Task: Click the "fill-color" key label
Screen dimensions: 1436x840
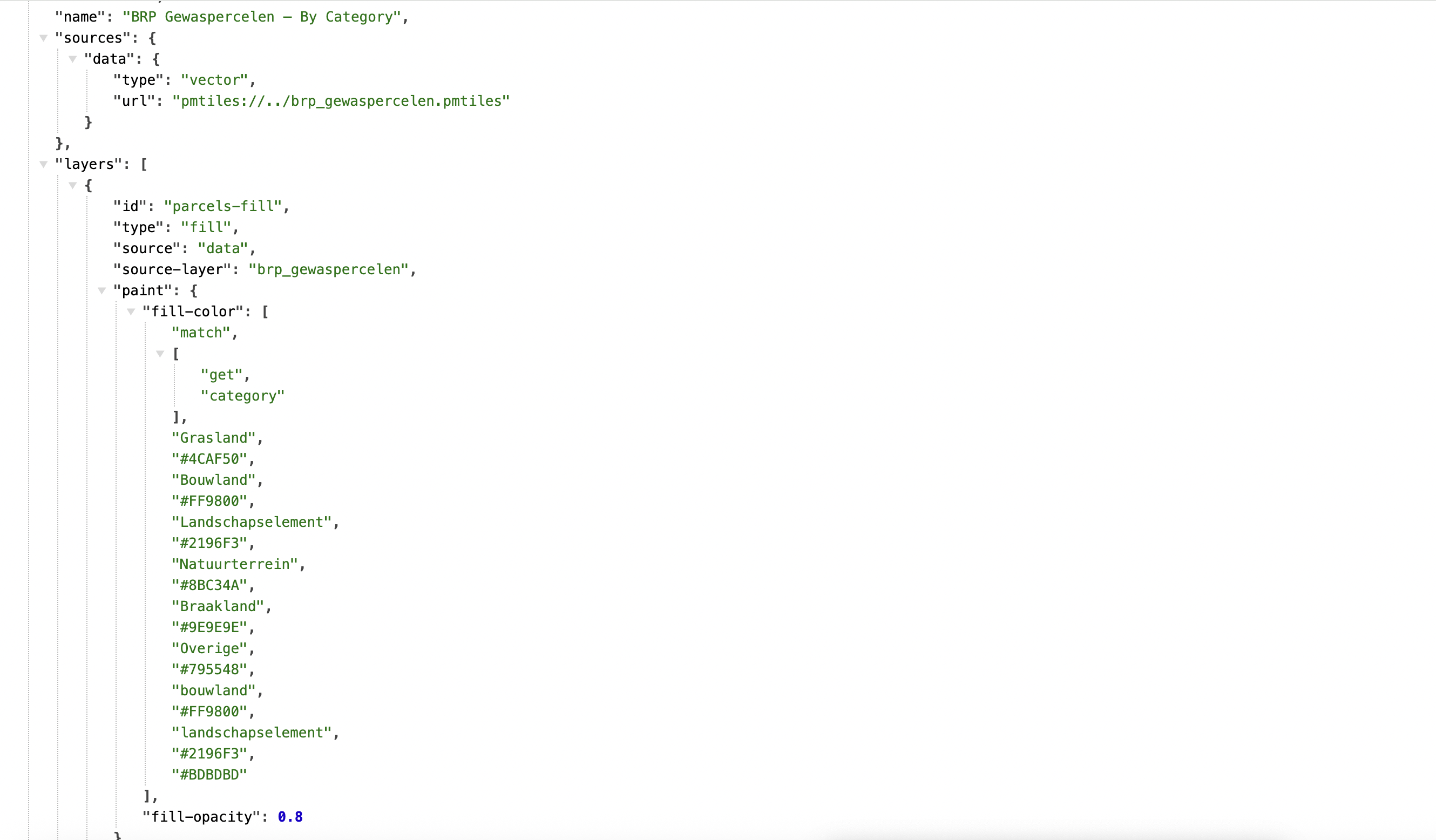Action: pyautogui.click(x=193, y=311)
